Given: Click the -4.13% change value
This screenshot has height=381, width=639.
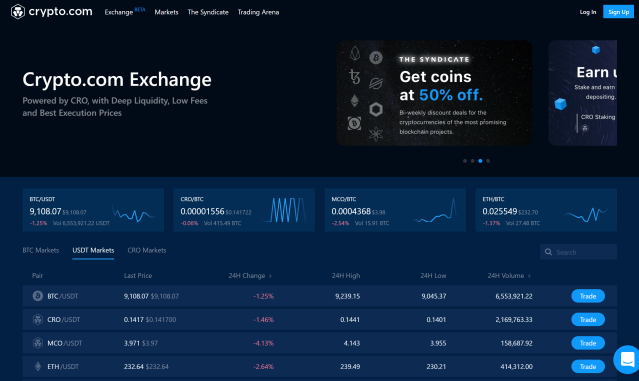Looking at the screenshot, I should 264,343.
